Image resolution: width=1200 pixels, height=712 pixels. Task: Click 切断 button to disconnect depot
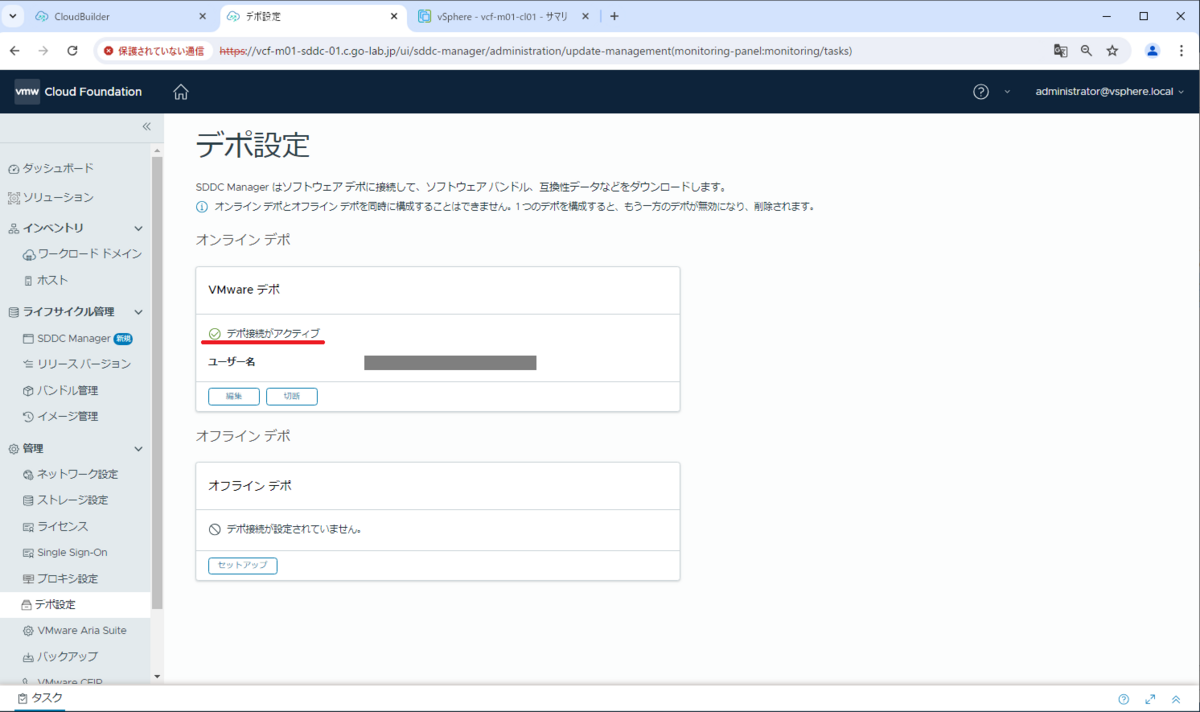click(x=292, y=396)
